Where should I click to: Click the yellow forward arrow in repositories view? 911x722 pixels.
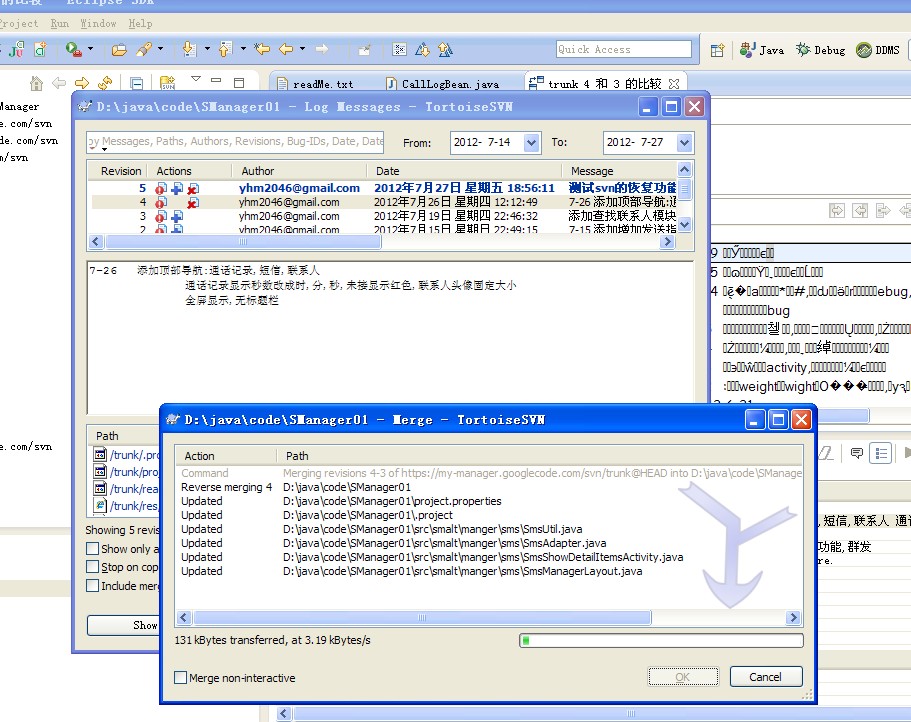click(82, 83)
